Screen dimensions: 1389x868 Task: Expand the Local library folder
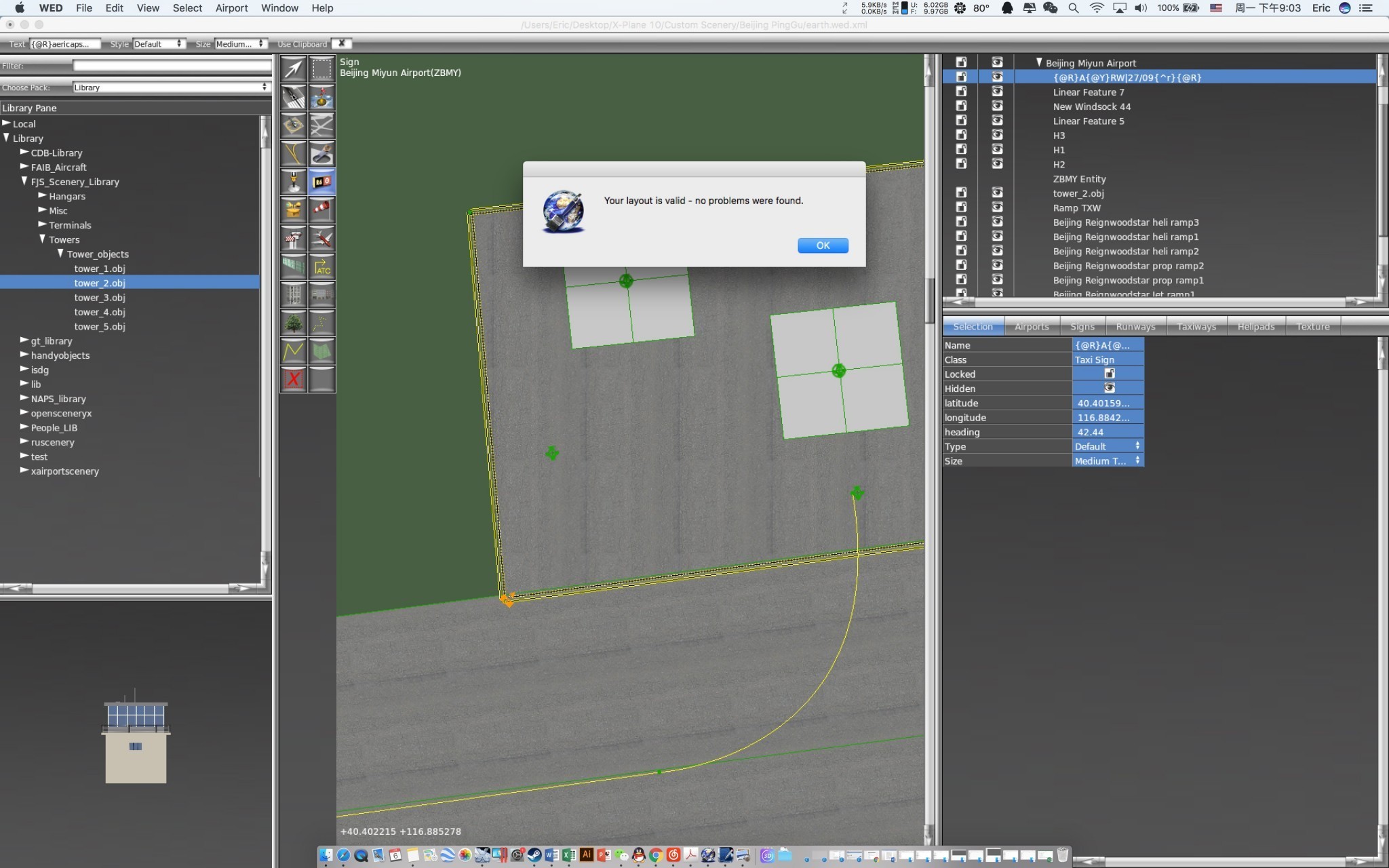[6, 123]
